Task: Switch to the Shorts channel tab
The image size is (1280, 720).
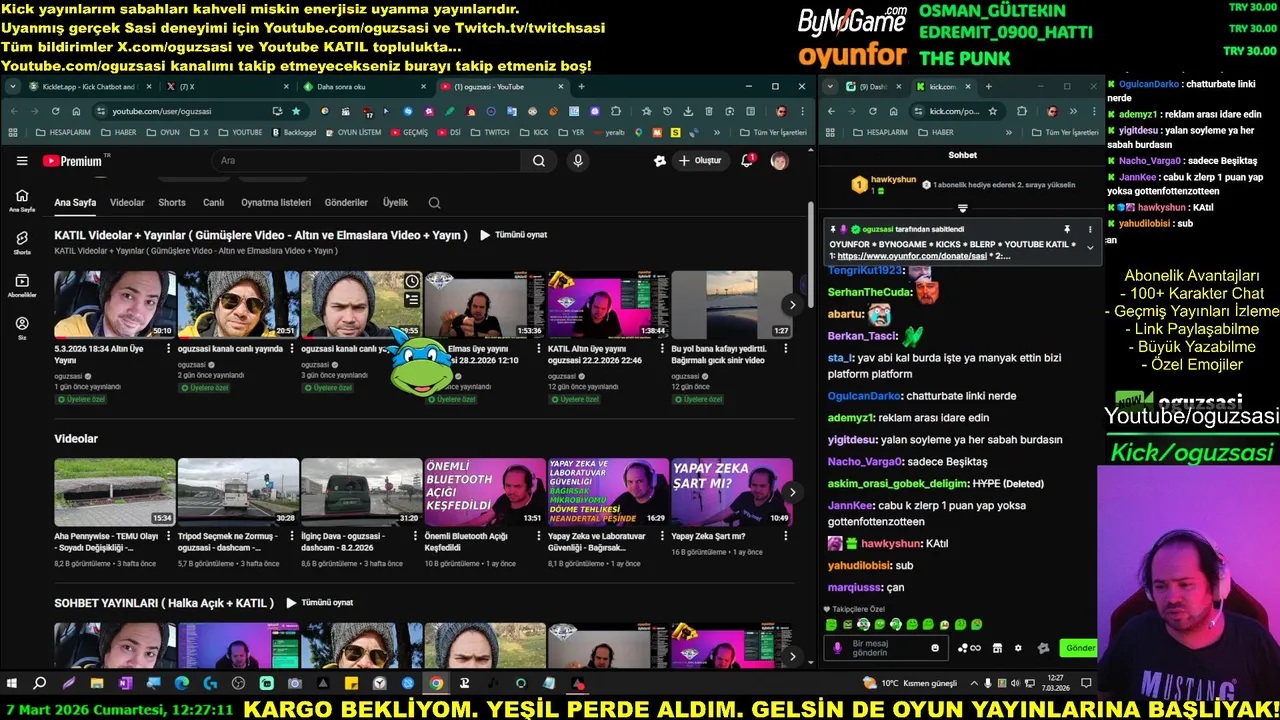Action: [172, 203]
